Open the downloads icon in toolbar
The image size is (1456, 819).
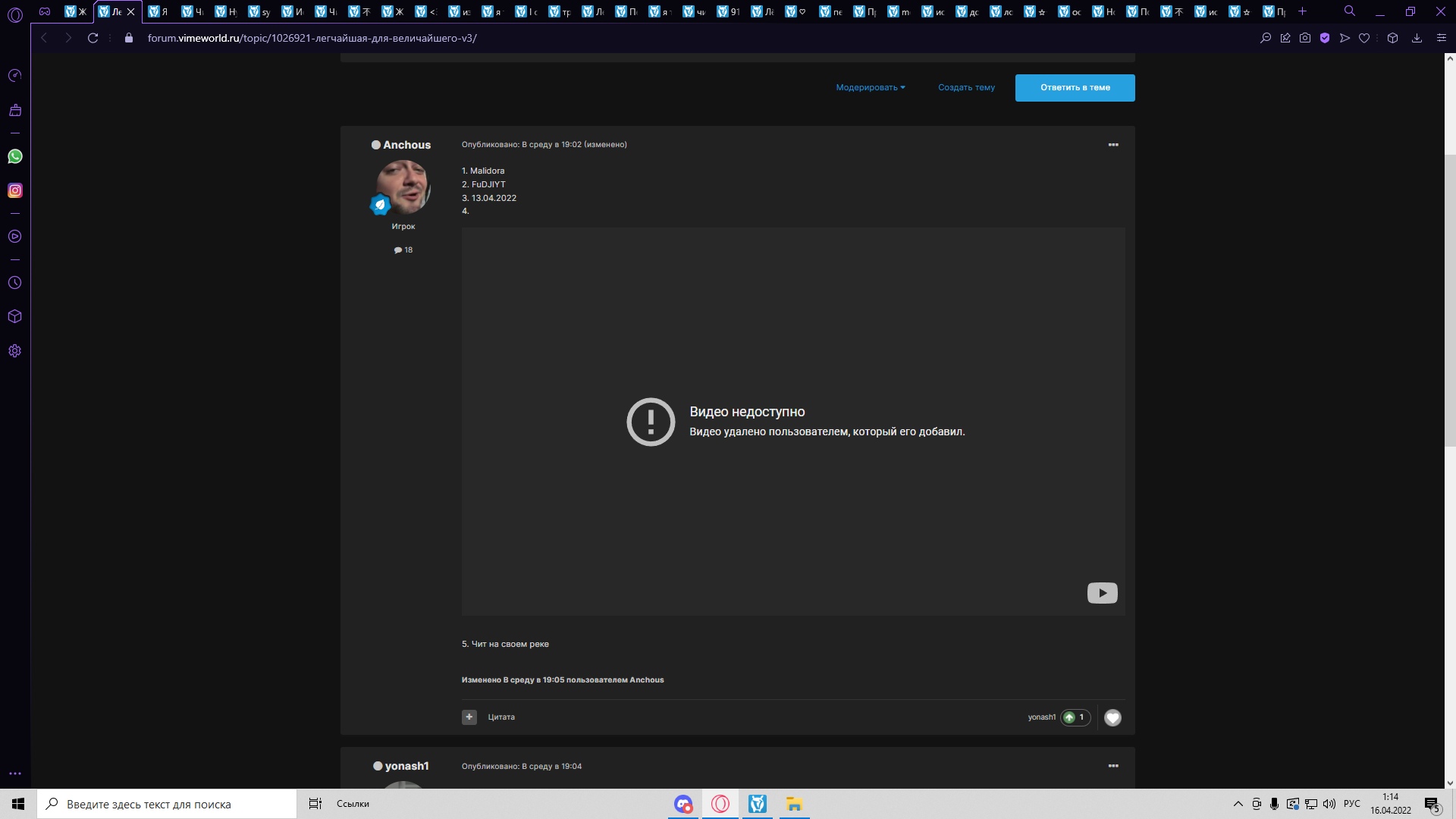1417,38
